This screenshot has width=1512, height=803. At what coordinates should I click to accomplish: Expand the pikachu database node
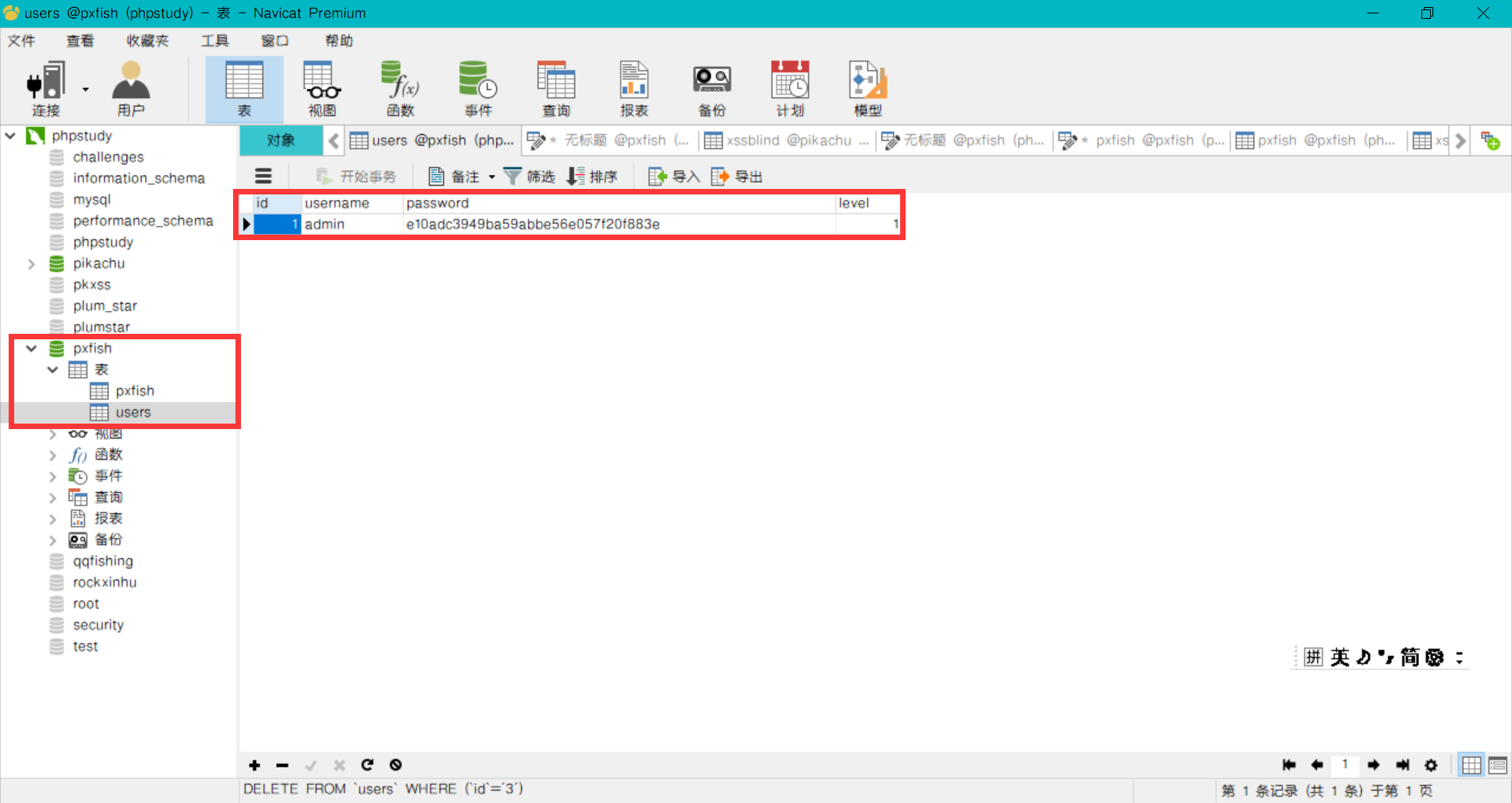click(31, 264)
